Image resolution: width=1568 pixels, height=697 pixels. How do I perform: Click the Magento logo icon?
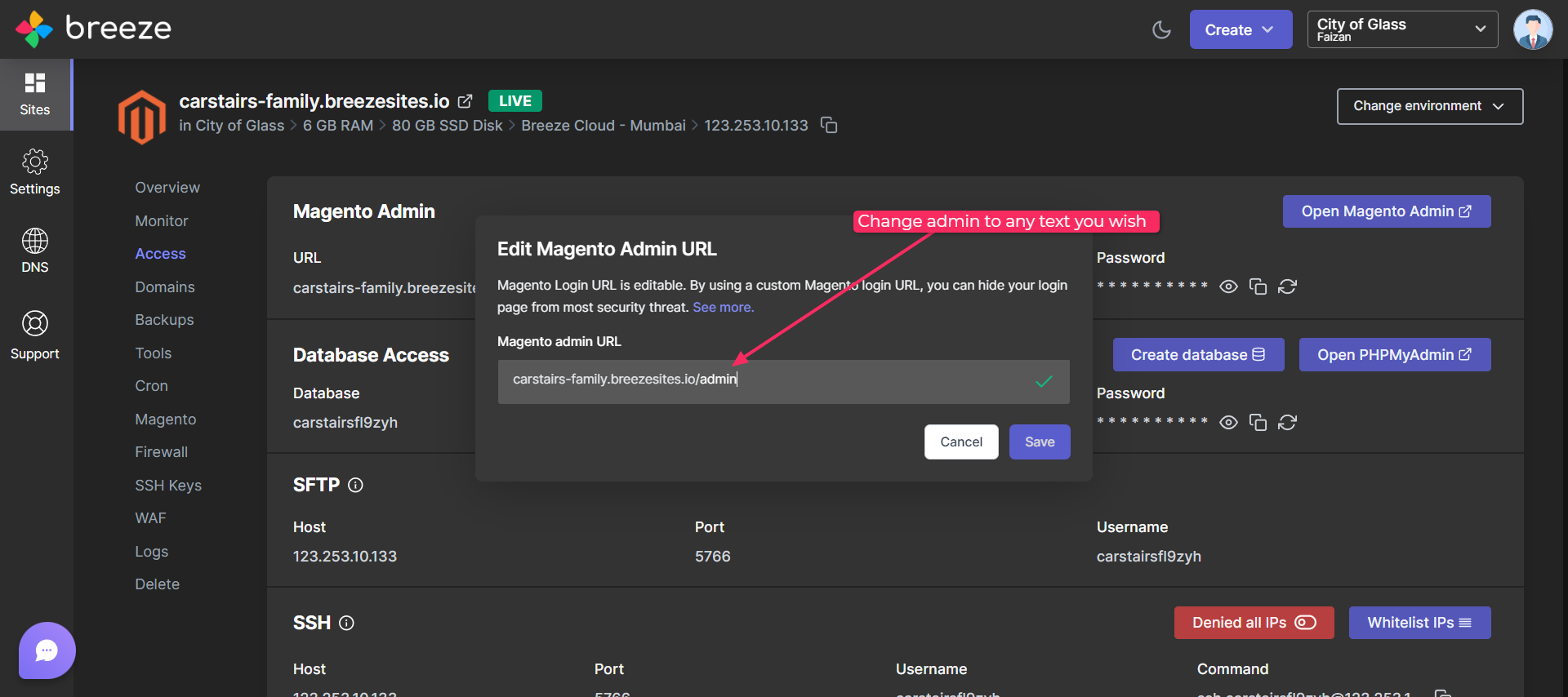[142, 117]
